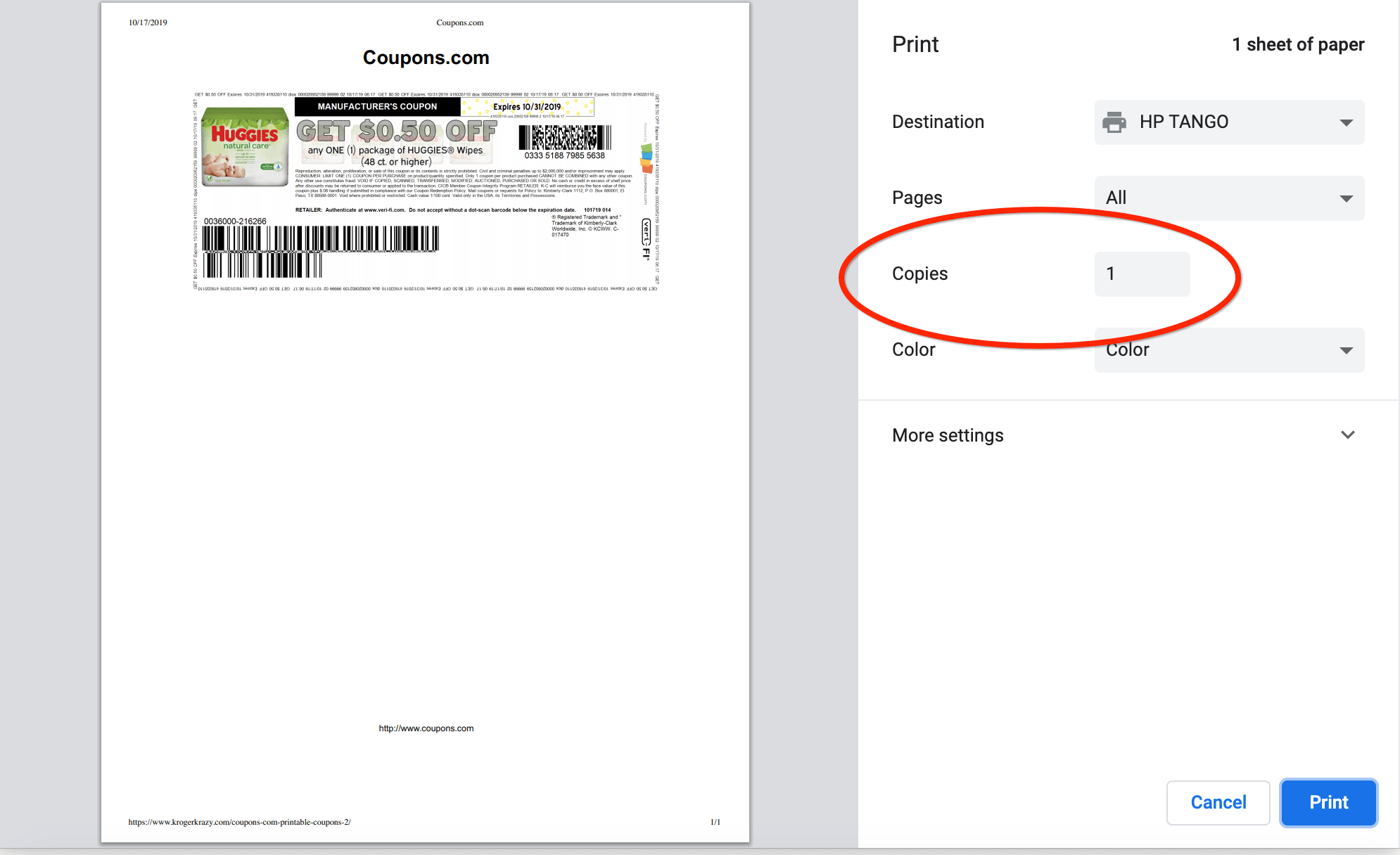Click the Cancel button
The width and height of the screenshot is (1400, 855).
tap(1218, 802)
